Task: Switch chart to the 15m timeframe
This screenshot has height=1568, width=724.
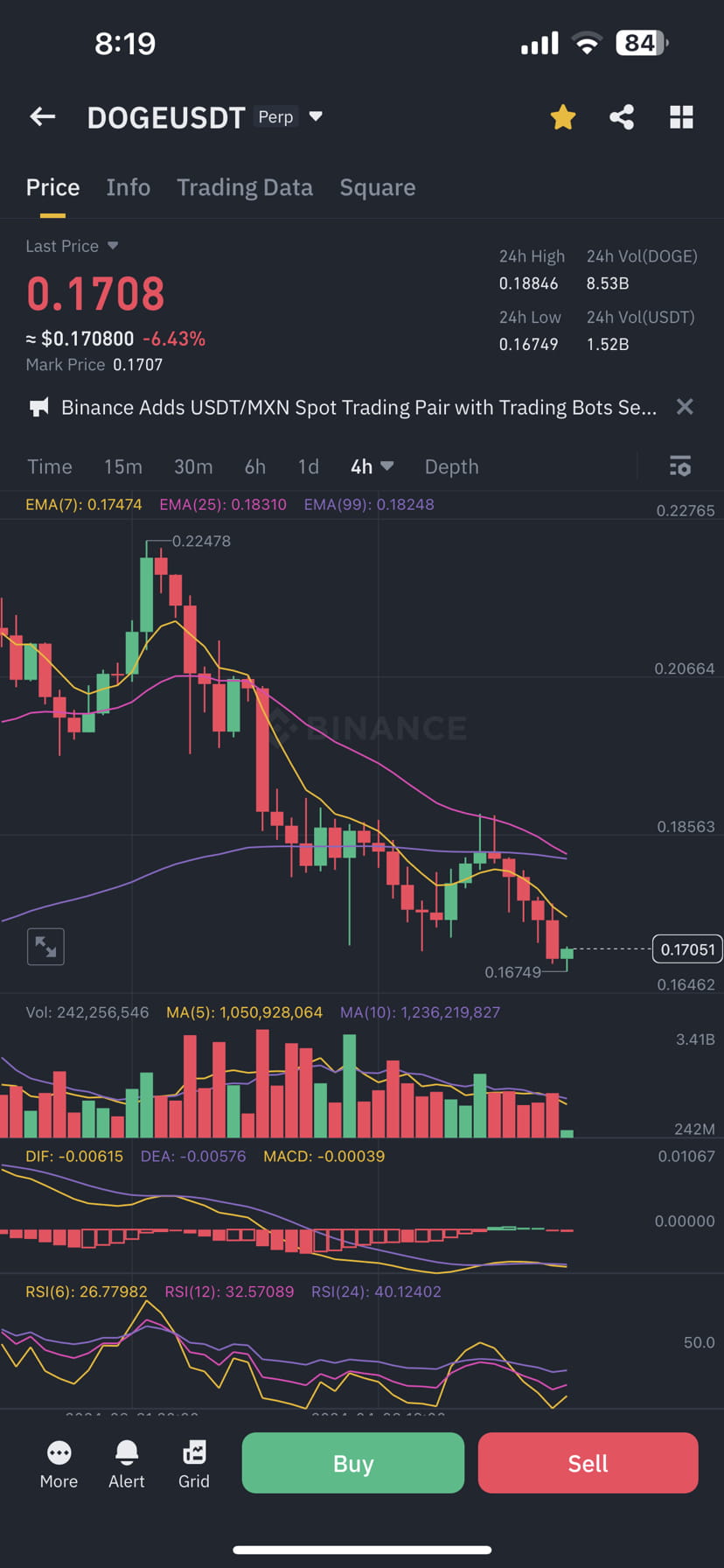Action: coord(122,466)
